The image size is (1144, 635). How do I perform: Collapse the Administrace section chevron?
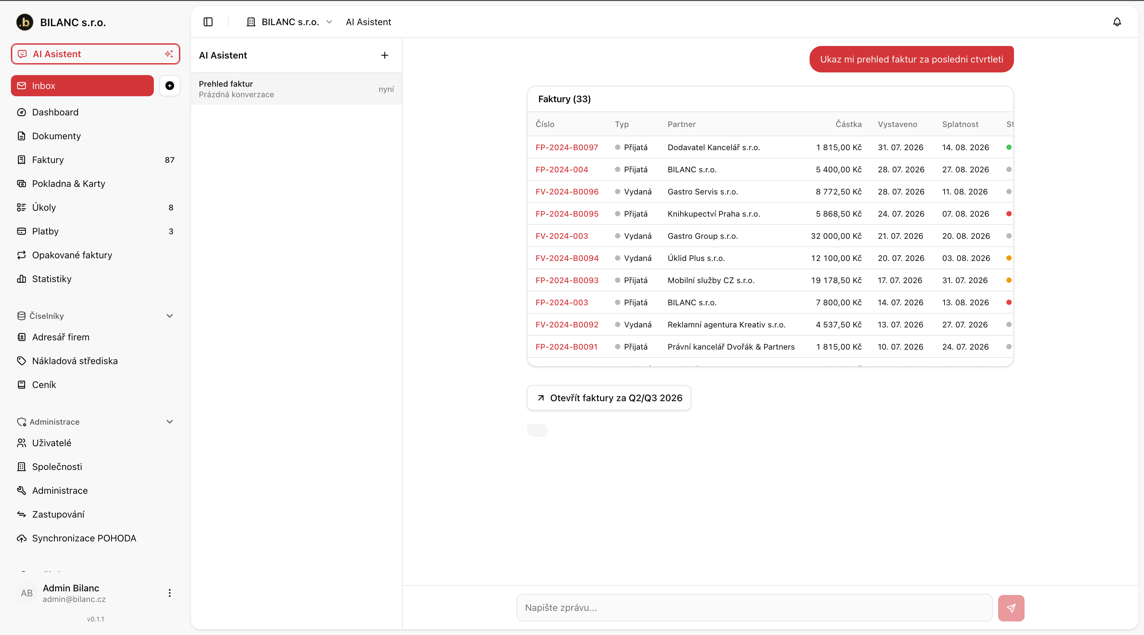pos(169,422)
